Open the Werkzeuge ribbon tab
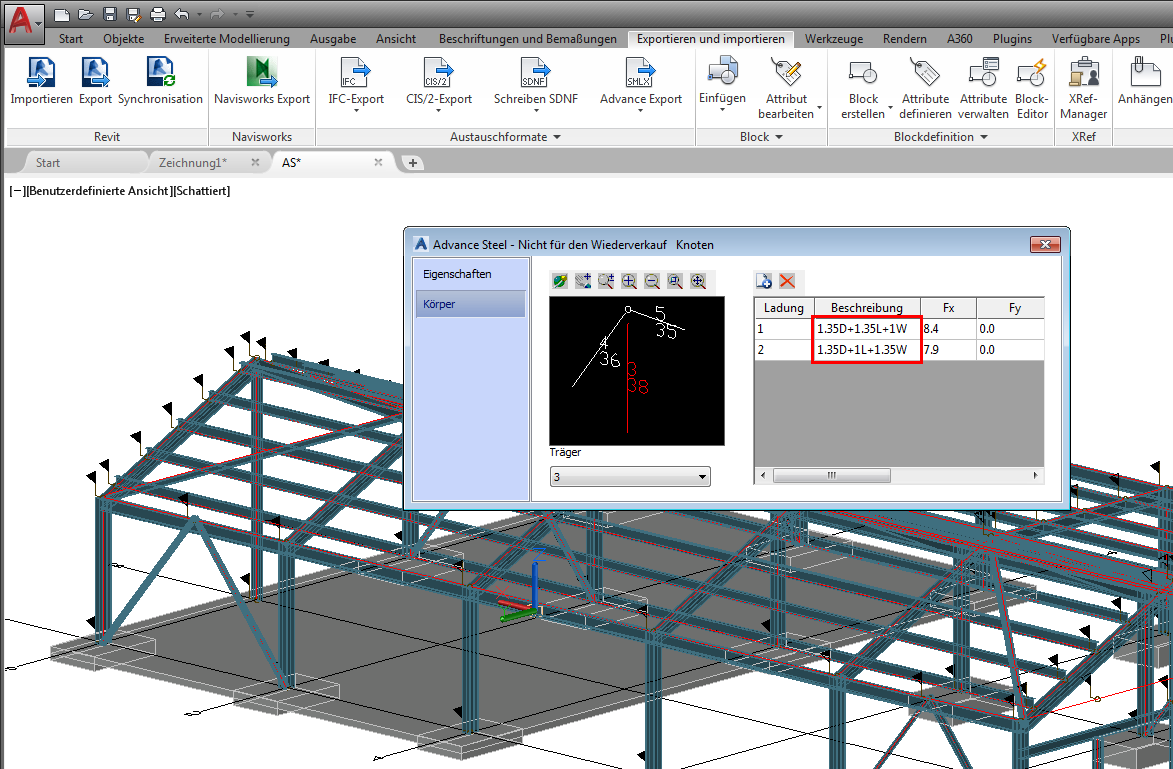The height and width of the screenshot is (769, 1173). 834,39
